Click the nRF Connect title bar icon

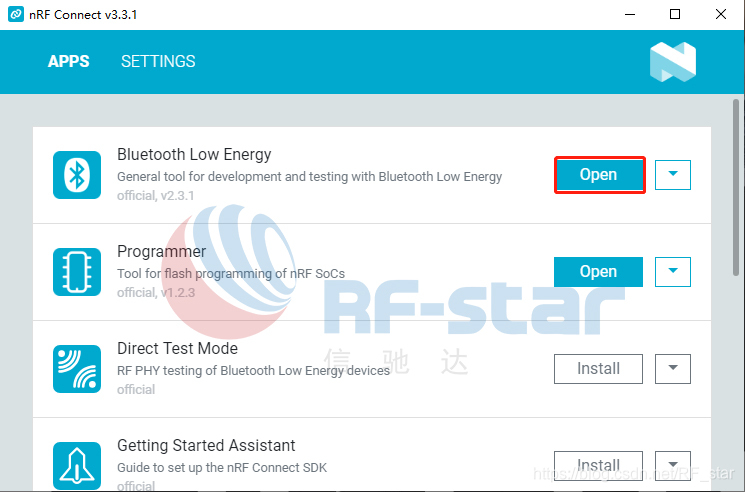16,14
